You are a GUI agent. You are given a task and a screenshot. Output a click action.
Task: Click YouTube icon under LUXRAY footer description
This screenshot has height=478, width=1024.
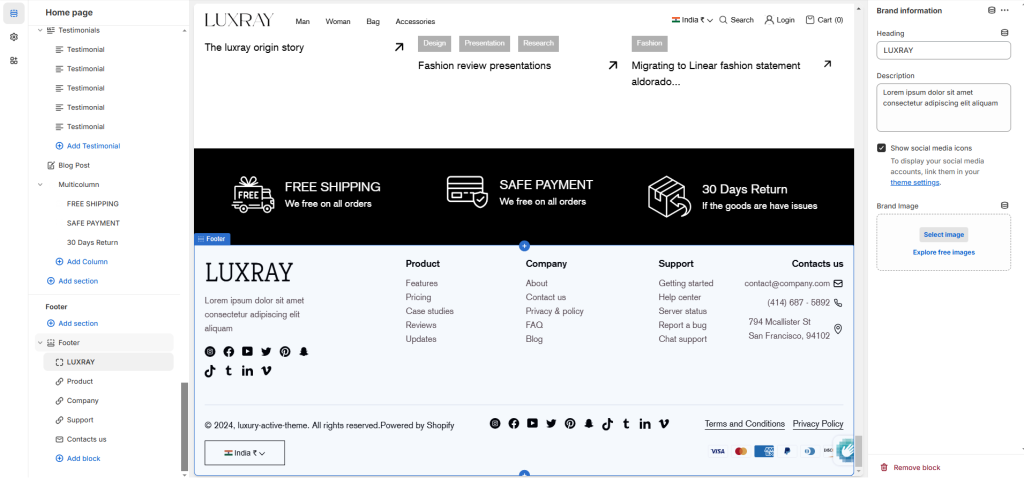[x=247, y=351]
